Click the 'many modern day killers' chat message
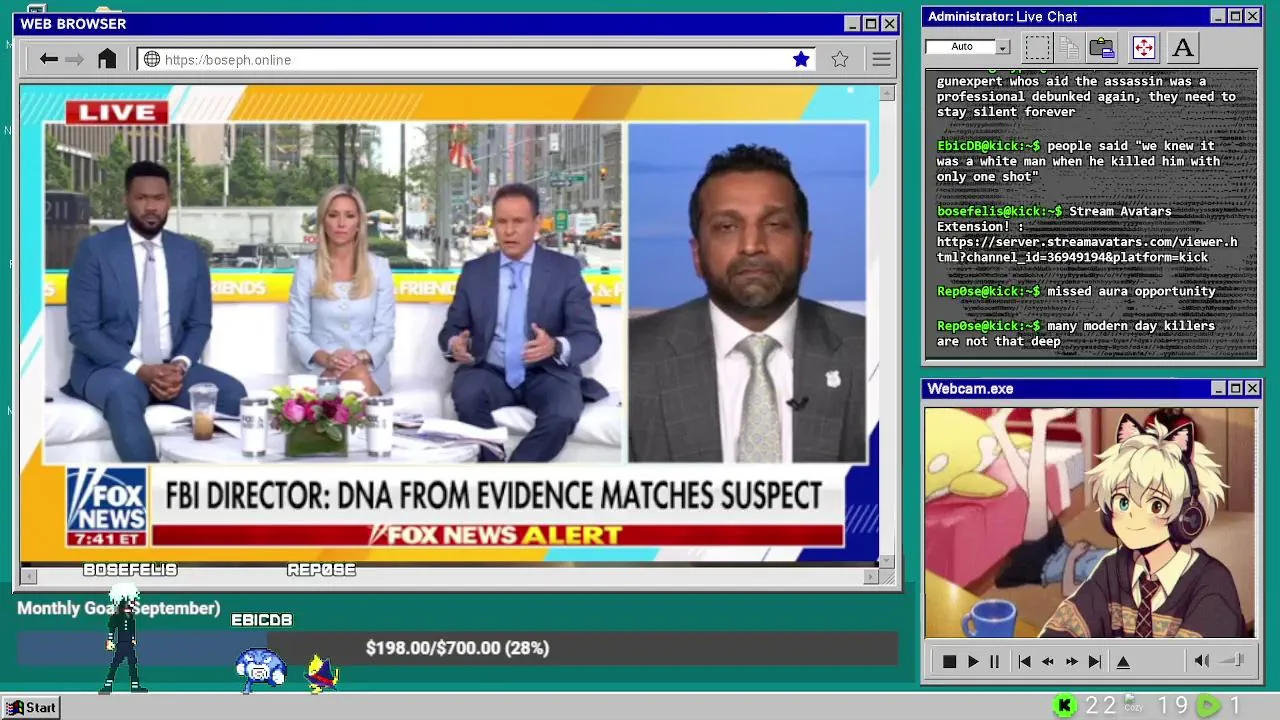This screenshot has height=720, width=1280. coord(1076,333)
